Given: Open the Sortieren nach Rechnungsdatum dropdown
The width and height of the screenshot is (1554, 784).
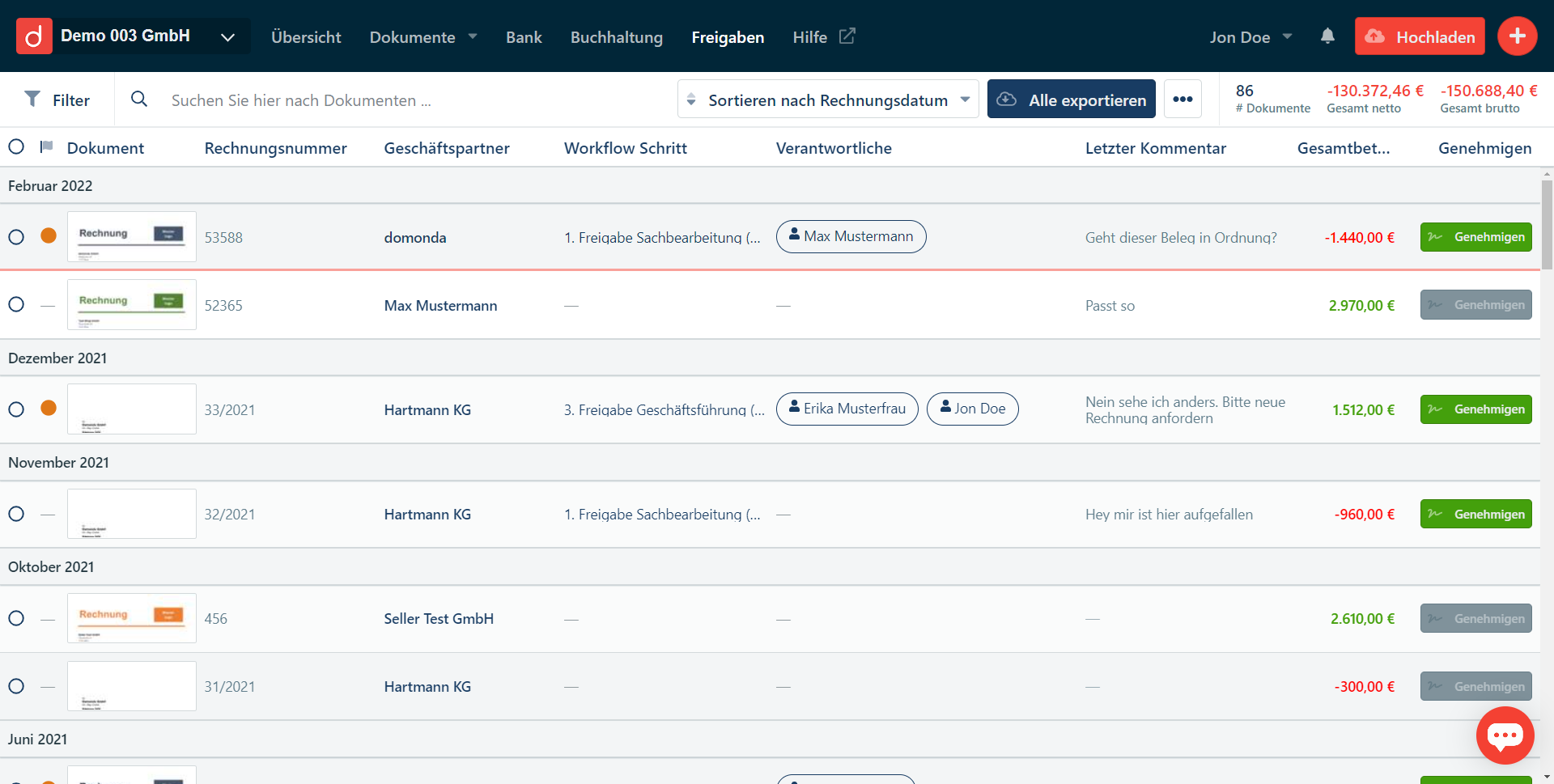Looking at the screenshot, I should click(x=827, y=100).
